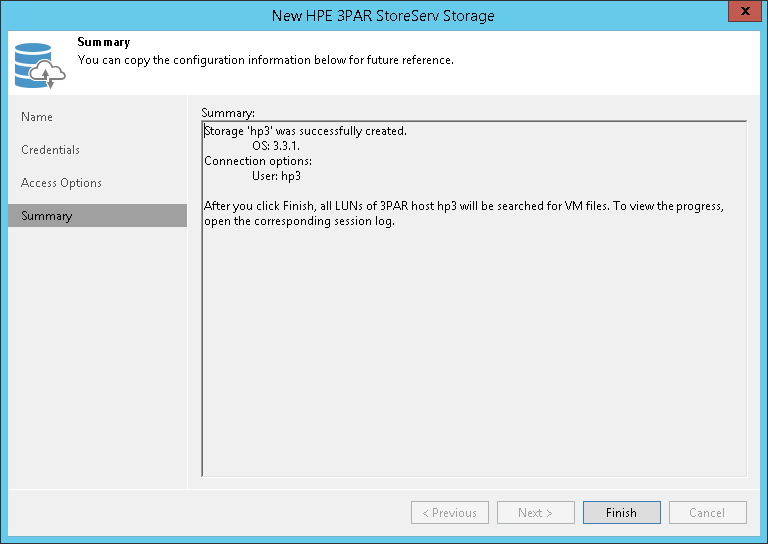The height and width of the screenshot is (544, 768).
Task: Click the disabled Previous button
Action: click(449, 513)
